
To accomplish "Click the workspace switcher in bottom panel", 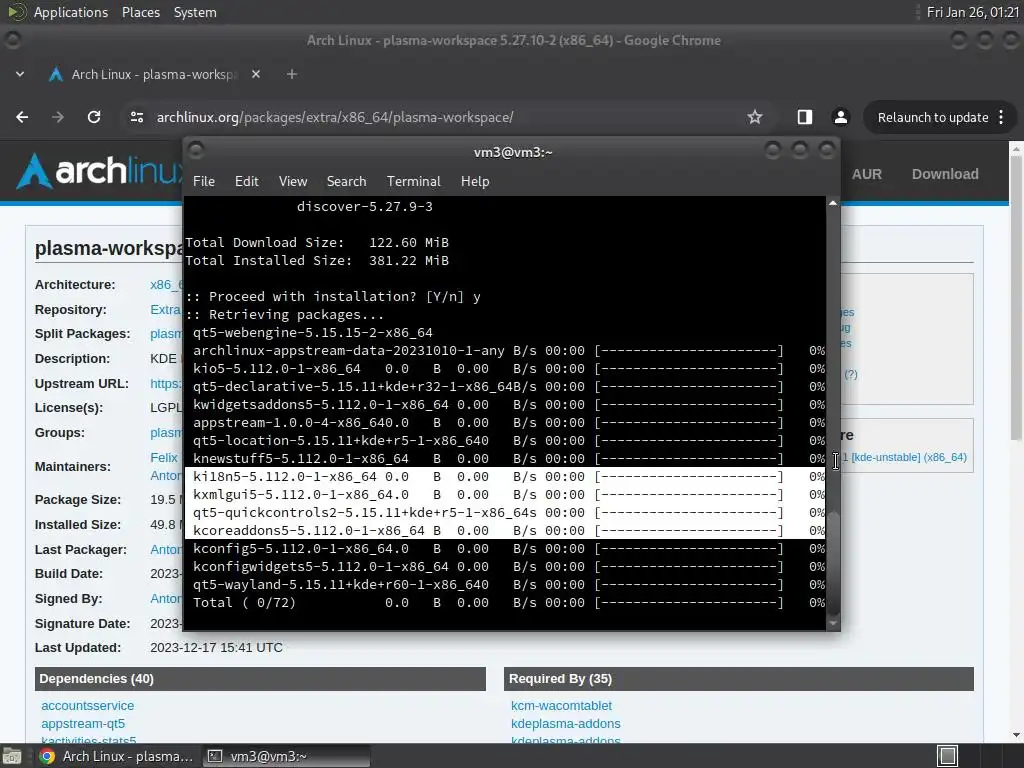I will tap(947, 756).
